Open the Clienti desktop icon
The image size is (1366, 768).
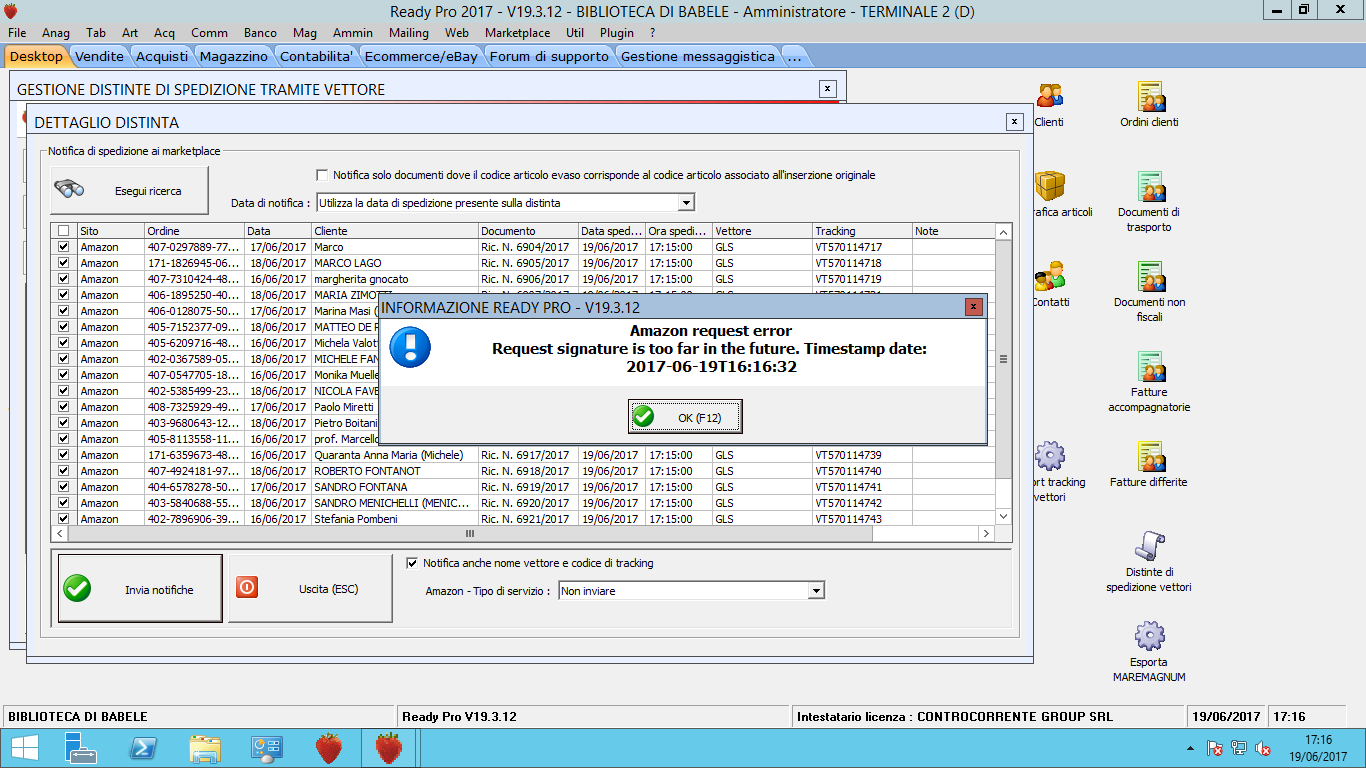[1049, 97]
